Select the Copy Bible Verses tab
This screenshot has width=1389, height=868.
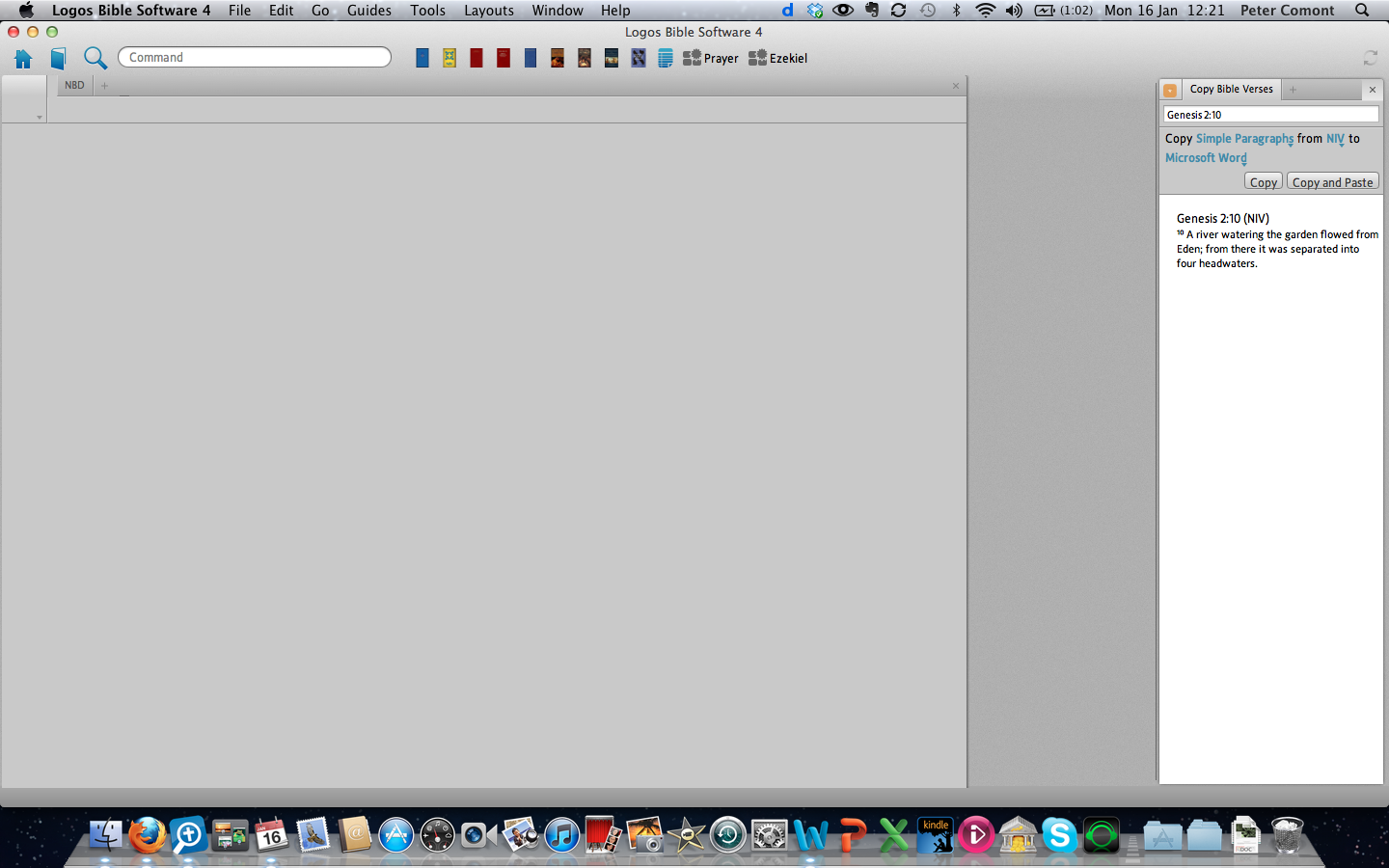coord(1231,89)
